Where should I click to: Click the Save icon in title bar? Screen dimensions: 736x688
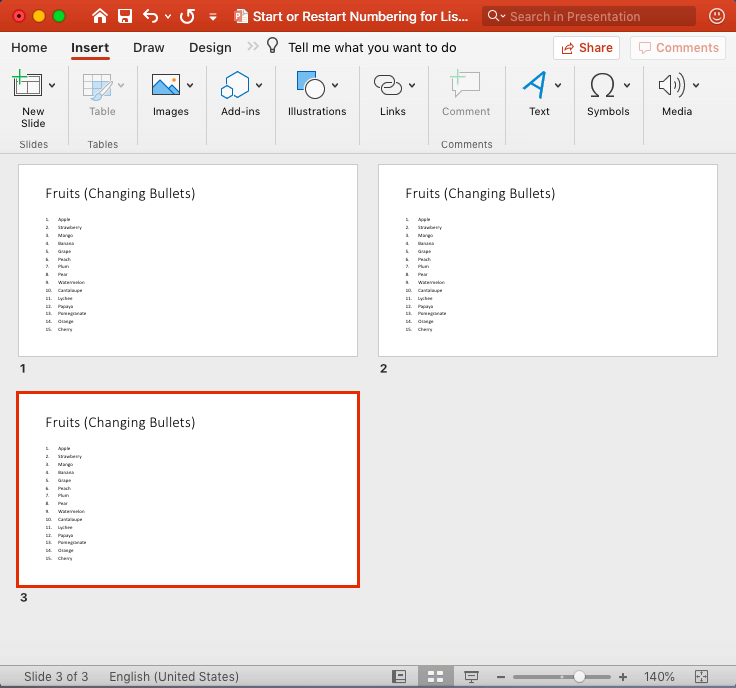(x=125, y=16)
